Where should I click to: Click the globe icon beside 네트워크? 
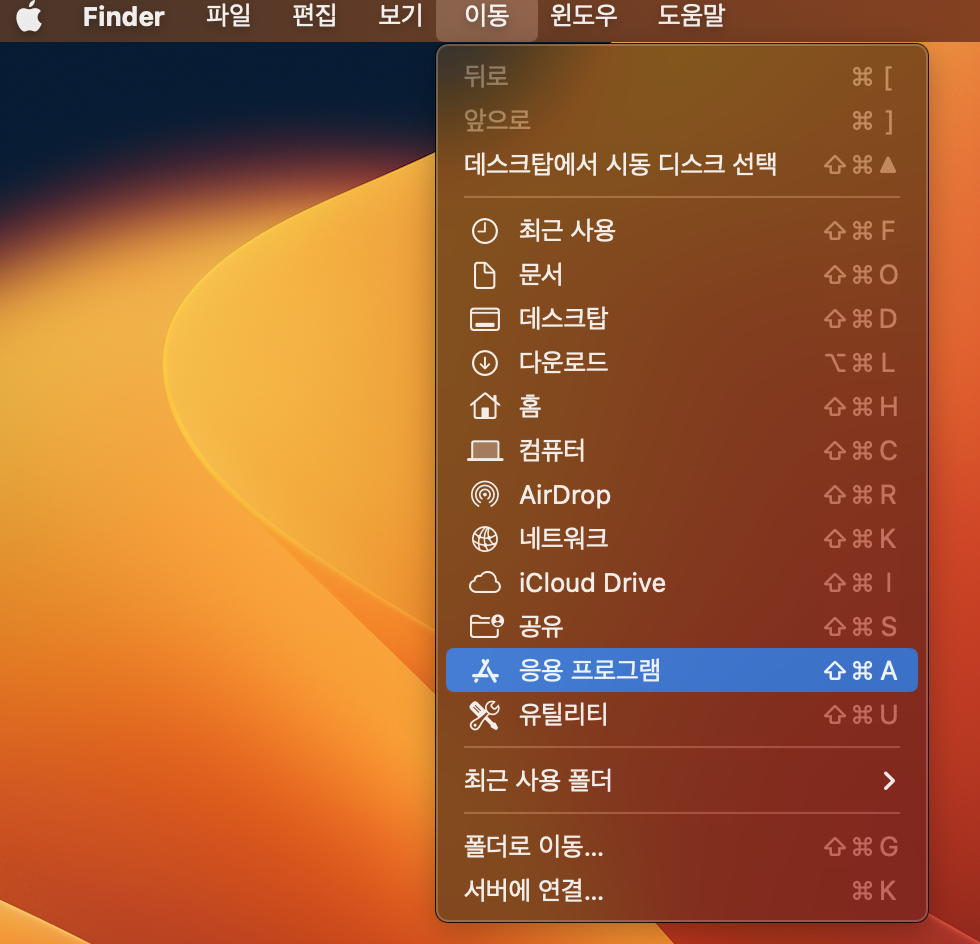click(x=486, y=539)
